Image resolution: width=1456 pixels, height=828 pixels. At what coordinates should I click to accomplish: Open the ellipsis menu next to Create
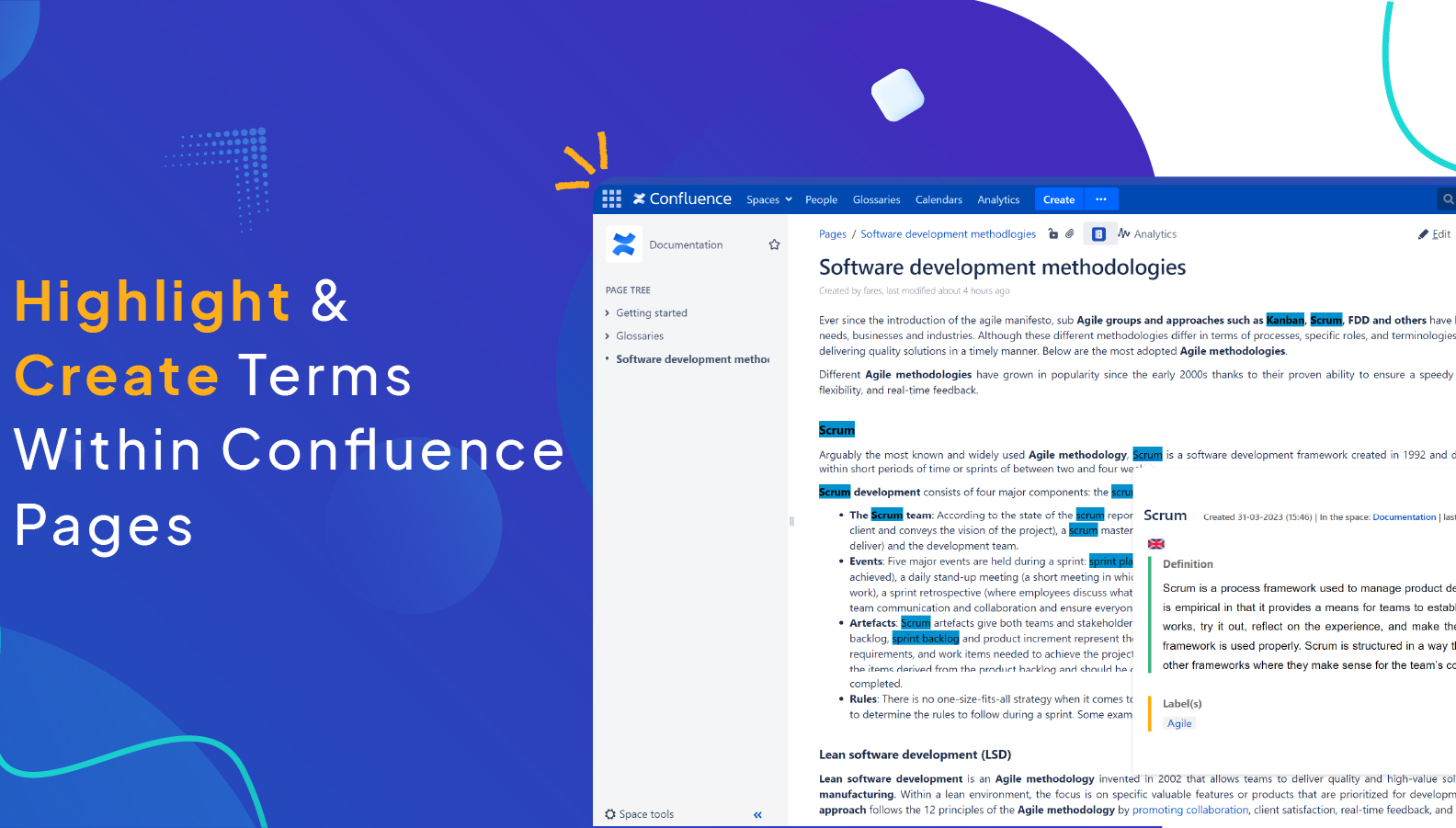(x=1101, y=199)
